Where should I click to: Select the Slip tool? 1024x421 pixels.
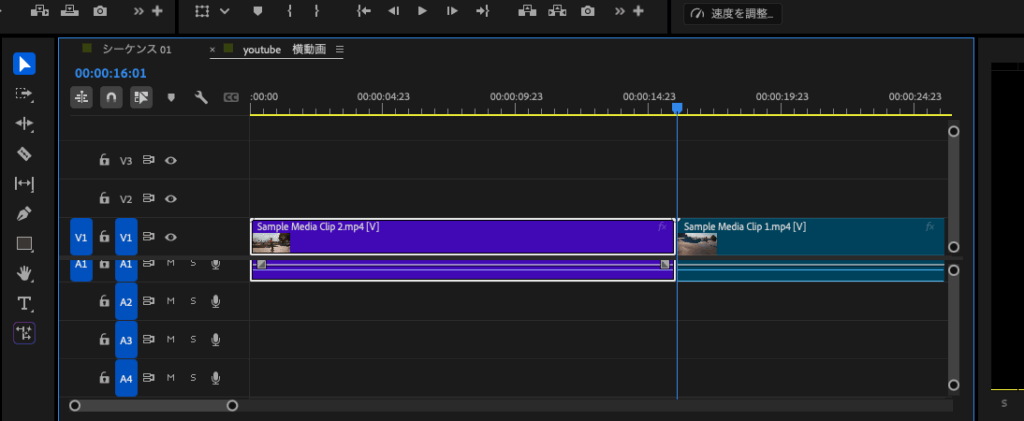click(x=24, y=183)
